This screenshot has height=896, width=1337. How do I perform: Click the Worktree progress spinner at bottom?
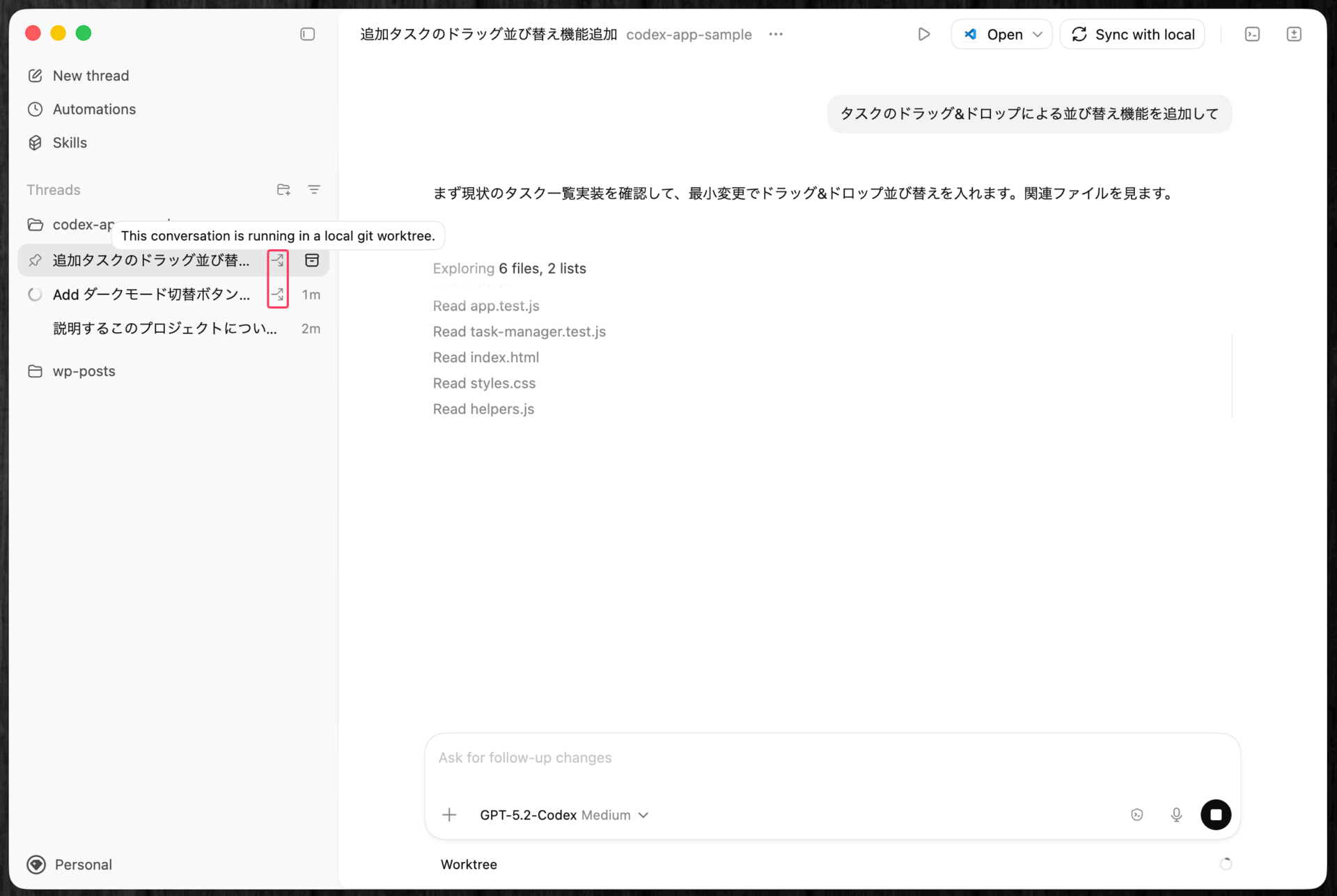[x=1226, y=863]
